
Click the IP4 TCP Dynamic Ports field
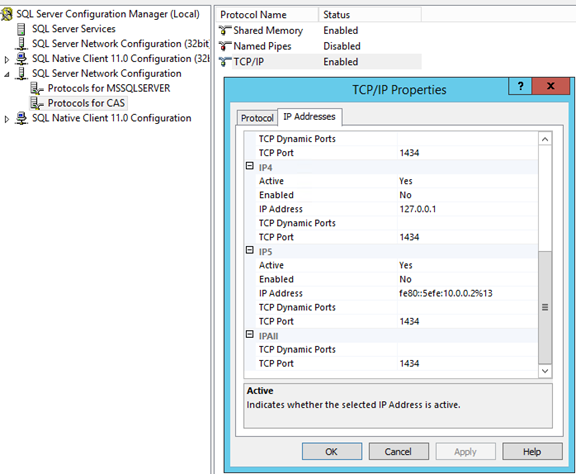tap(467, 223)
